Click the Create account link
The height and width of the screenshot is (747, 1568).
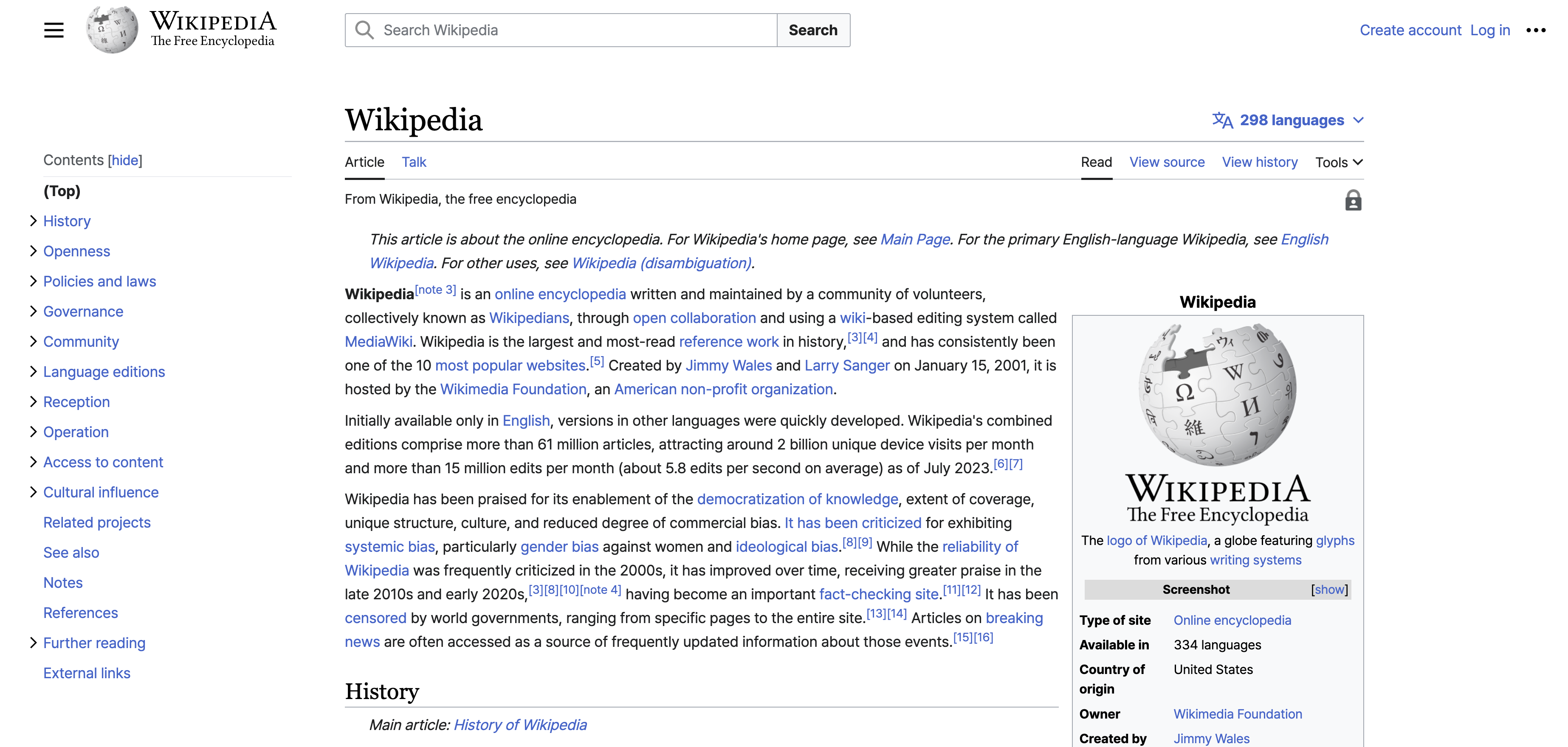coord(1410,30)
